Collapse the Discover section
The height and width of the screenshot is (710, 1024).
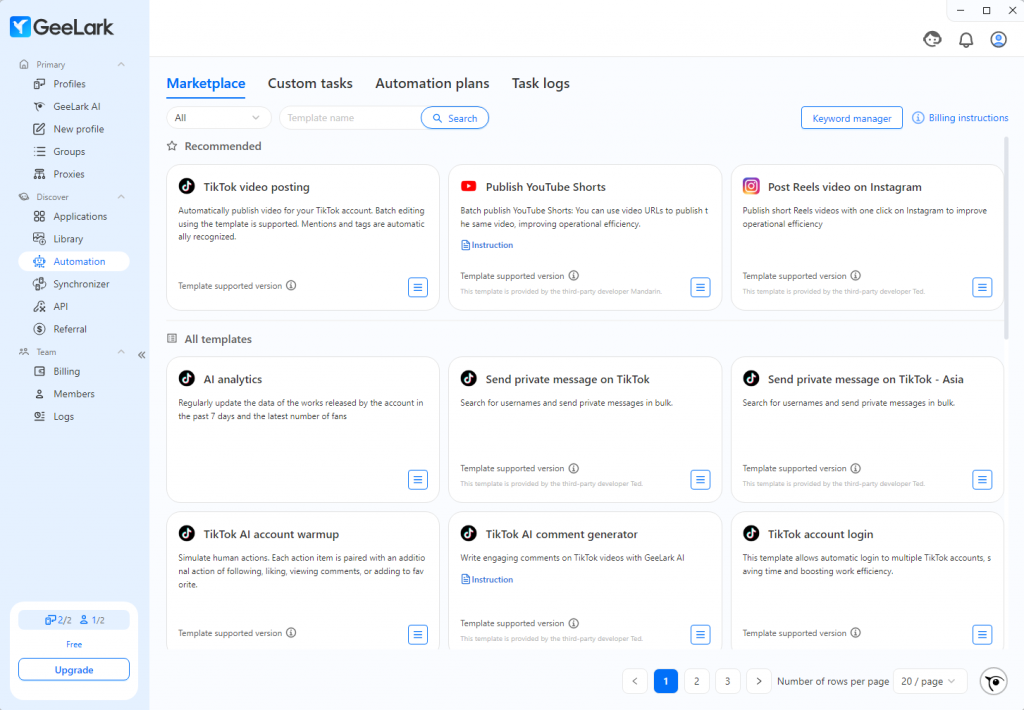click(121, 197)
